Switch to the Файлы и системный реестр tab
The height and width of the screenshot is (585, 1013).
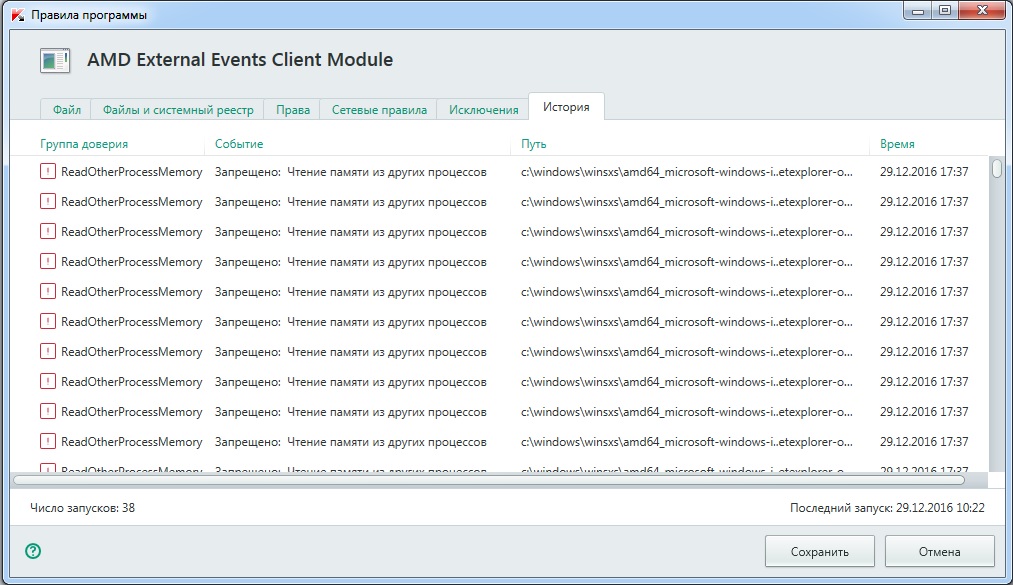179,110
